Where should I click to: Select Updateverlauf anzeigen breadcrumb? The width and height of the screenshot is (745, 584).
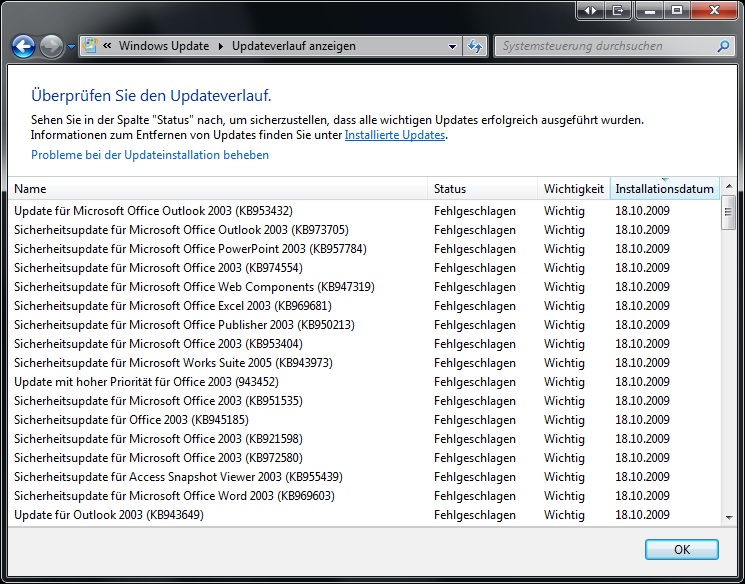294,46
